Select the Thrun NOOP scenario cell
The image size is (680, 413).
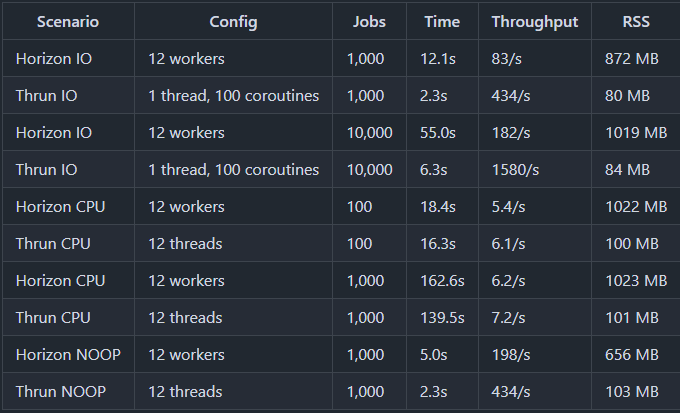tap(61, 391)
